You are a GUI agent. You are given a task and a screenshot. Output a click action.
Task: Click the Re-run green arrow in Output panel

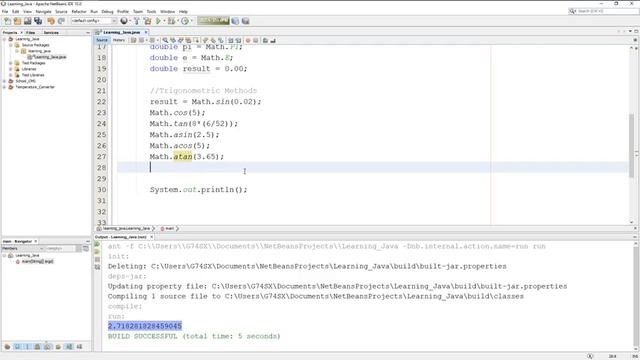pyautogui.click(x=97, y=244)
